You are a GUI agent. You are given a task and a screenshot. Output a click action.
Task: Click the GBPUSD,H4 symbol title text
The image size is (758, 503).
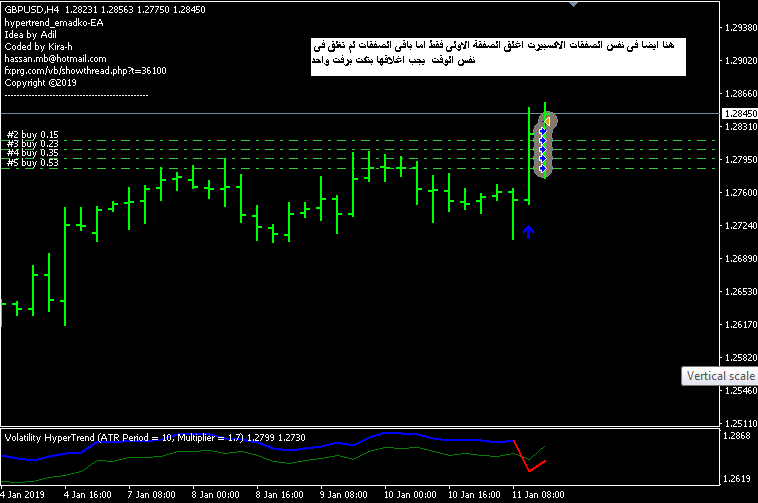coord(33,10)
